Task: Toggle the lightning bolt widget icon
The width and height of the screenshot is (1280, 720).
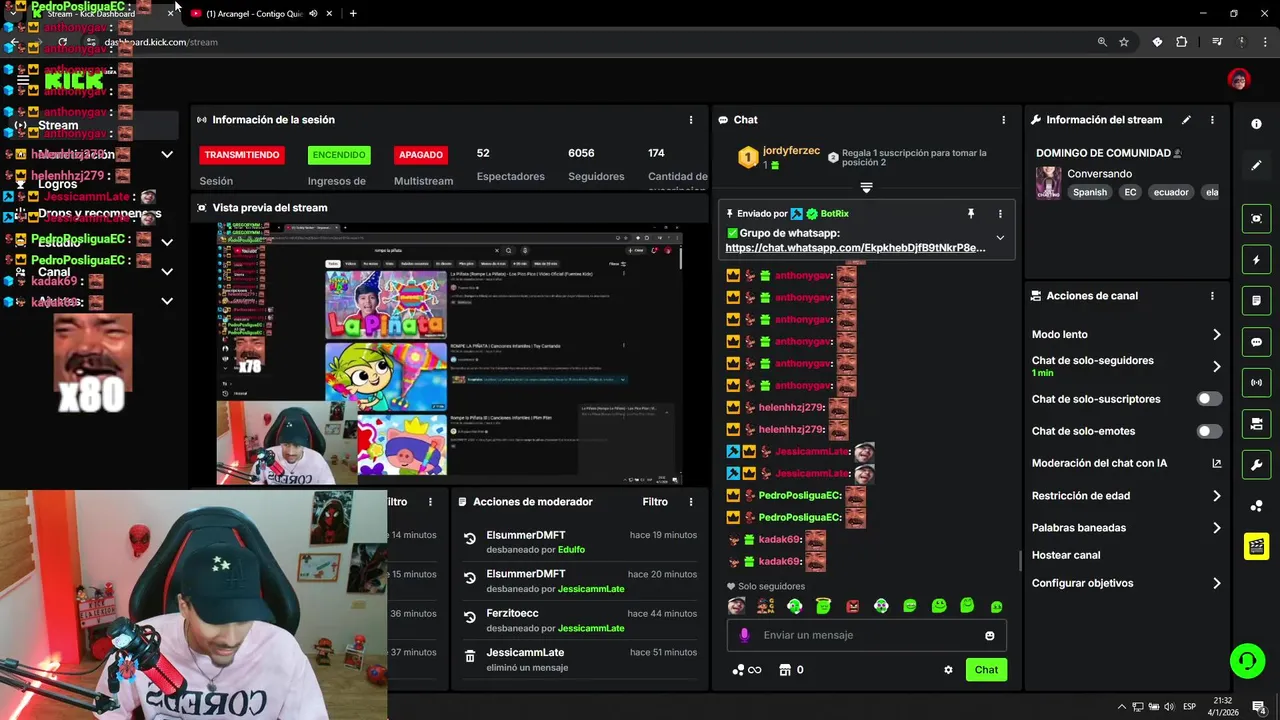Action: pos(1256,260)
